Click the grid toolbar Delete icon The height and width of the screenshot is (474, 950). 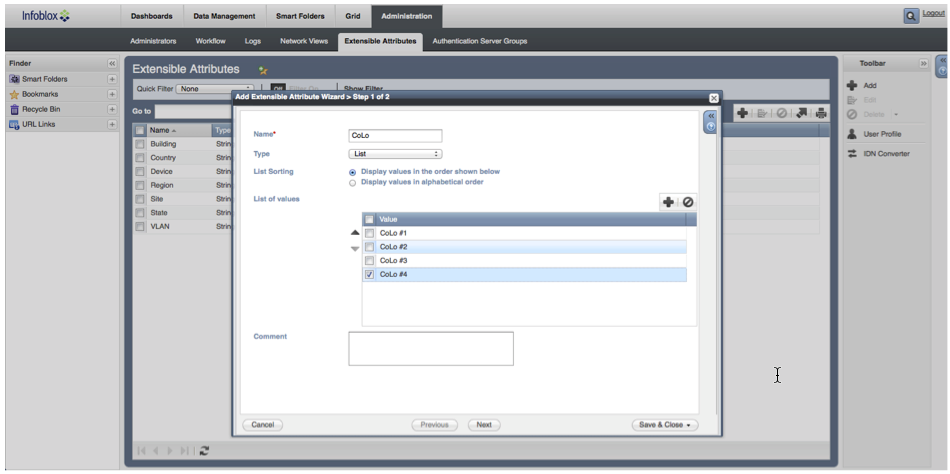[x=782, y=113]
